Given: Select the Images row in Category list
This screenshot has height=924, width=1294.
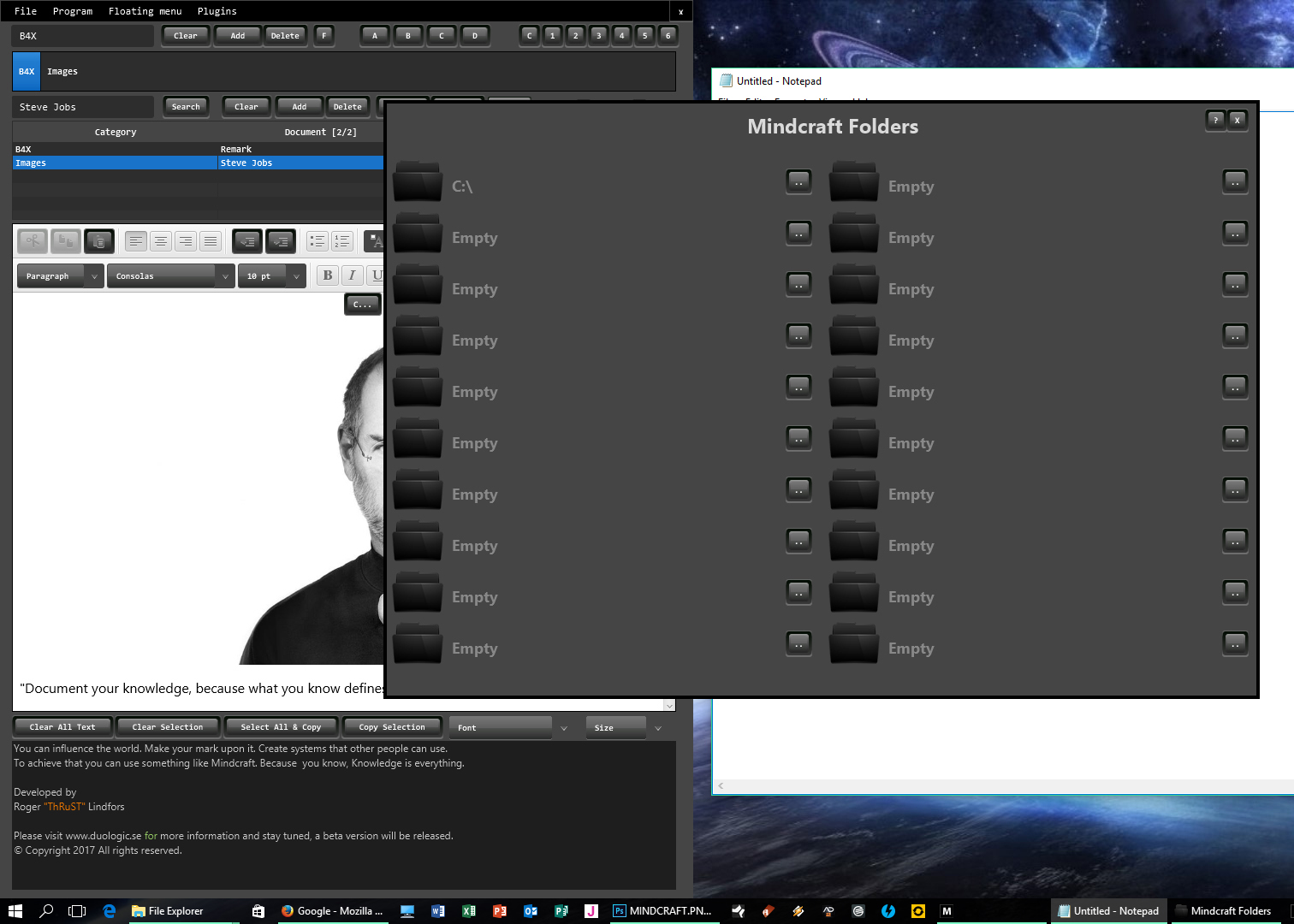Looking at the screenshot, I should click(115, 163).
